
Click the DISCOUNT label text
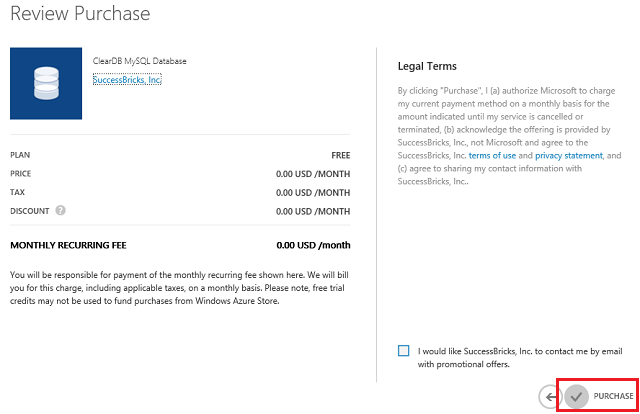tap(30, 211)
